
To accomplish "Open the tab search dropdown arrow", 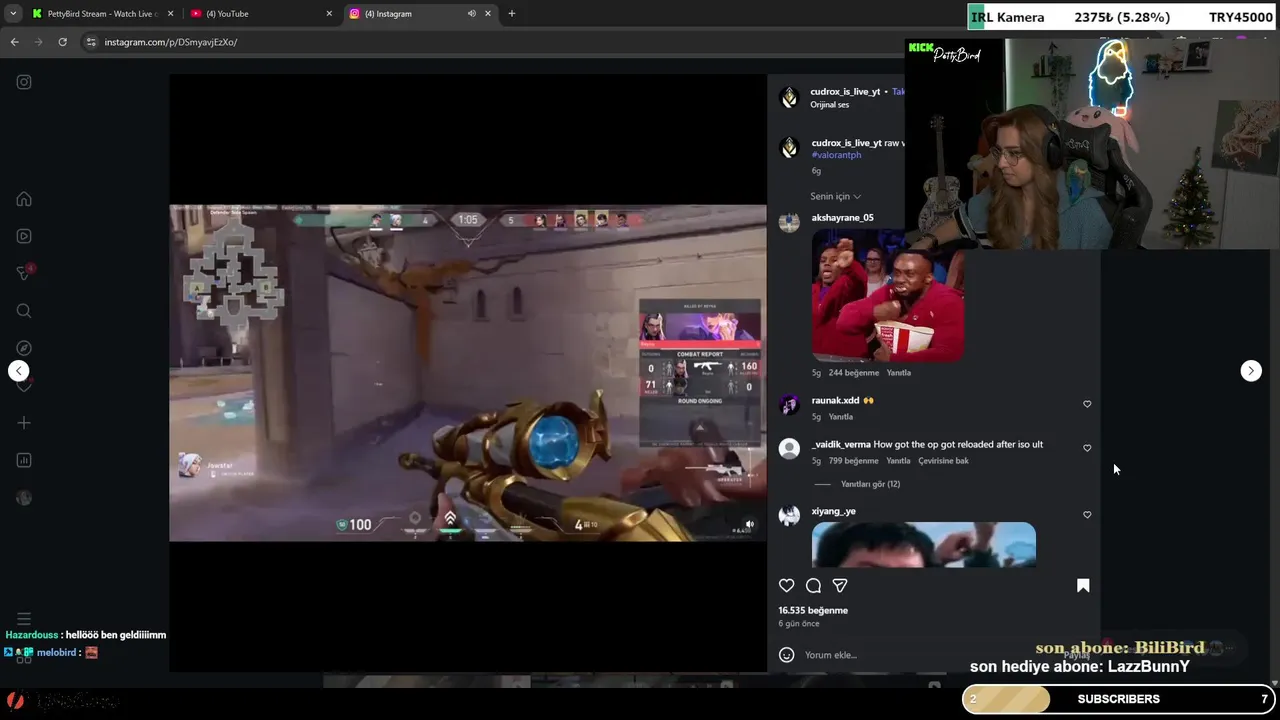I will tap(13, 14).
